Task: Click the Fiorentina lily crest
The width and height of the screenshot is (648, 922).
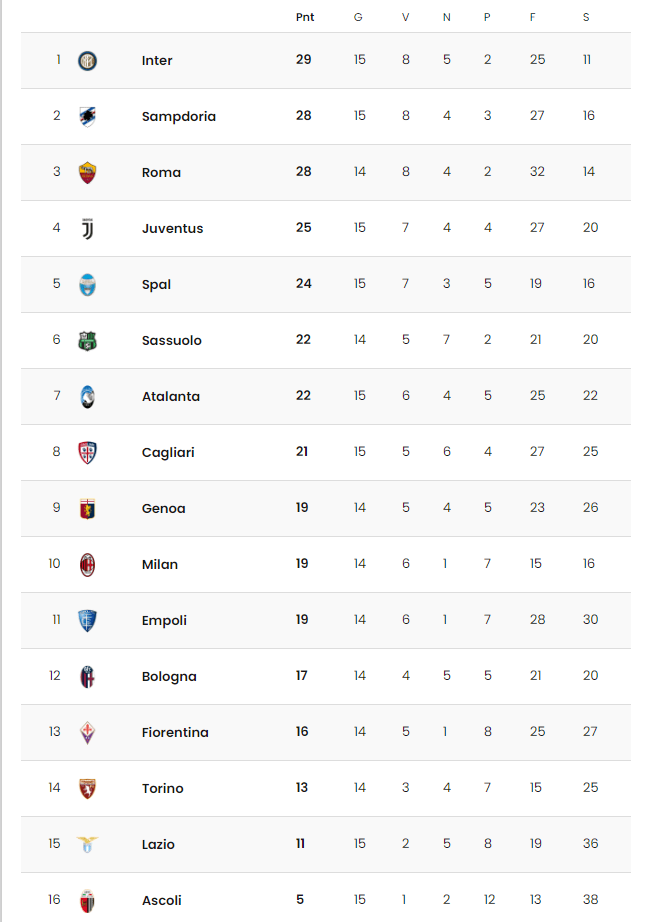Action: 87,733
